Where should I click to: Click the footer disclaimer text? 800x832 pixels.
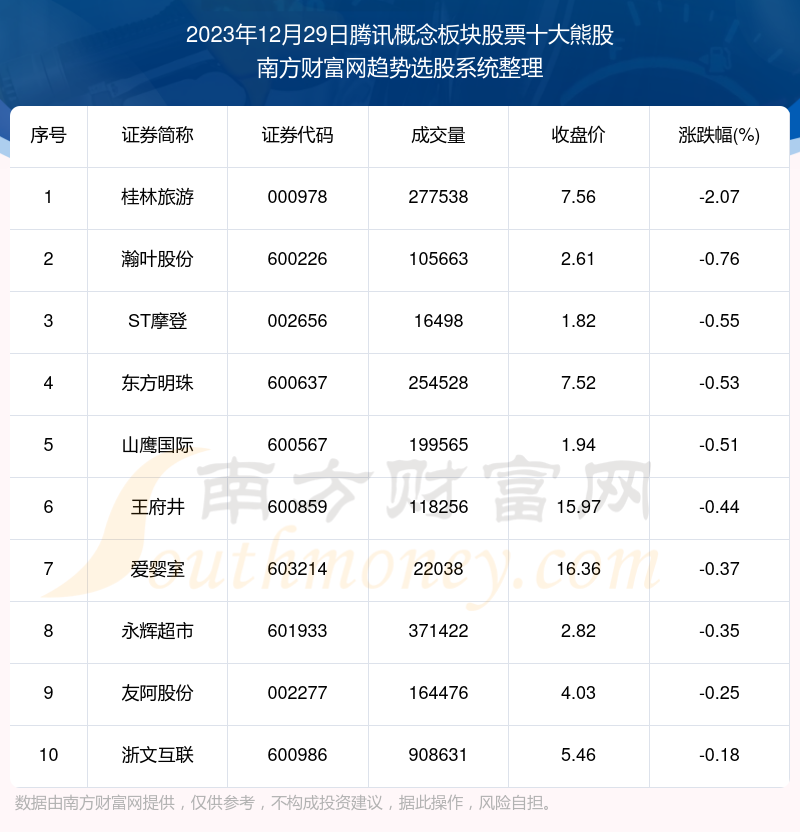click(285, 803)
